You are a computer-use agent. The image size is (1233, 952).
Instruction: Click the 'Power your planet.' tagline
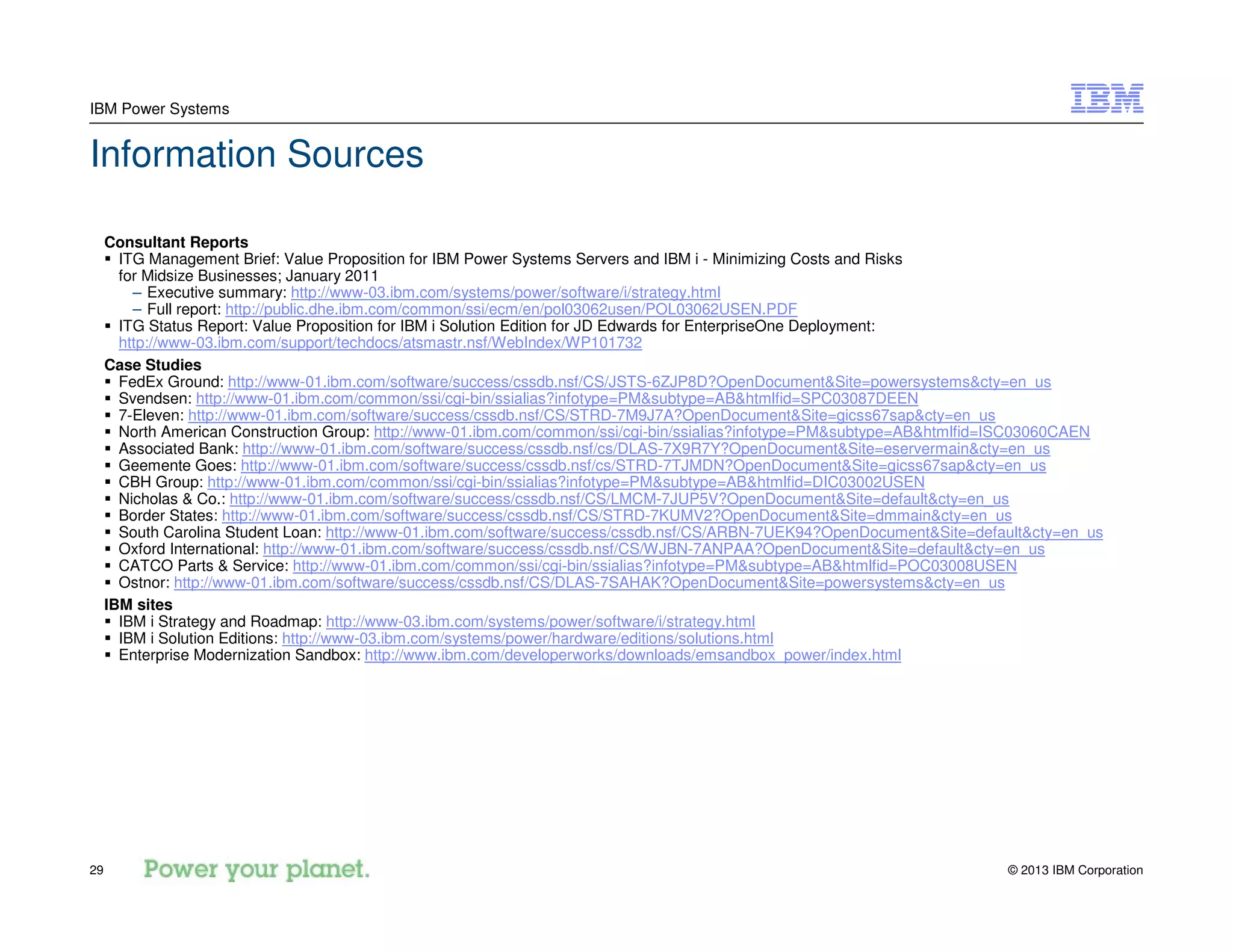point(256,870)
